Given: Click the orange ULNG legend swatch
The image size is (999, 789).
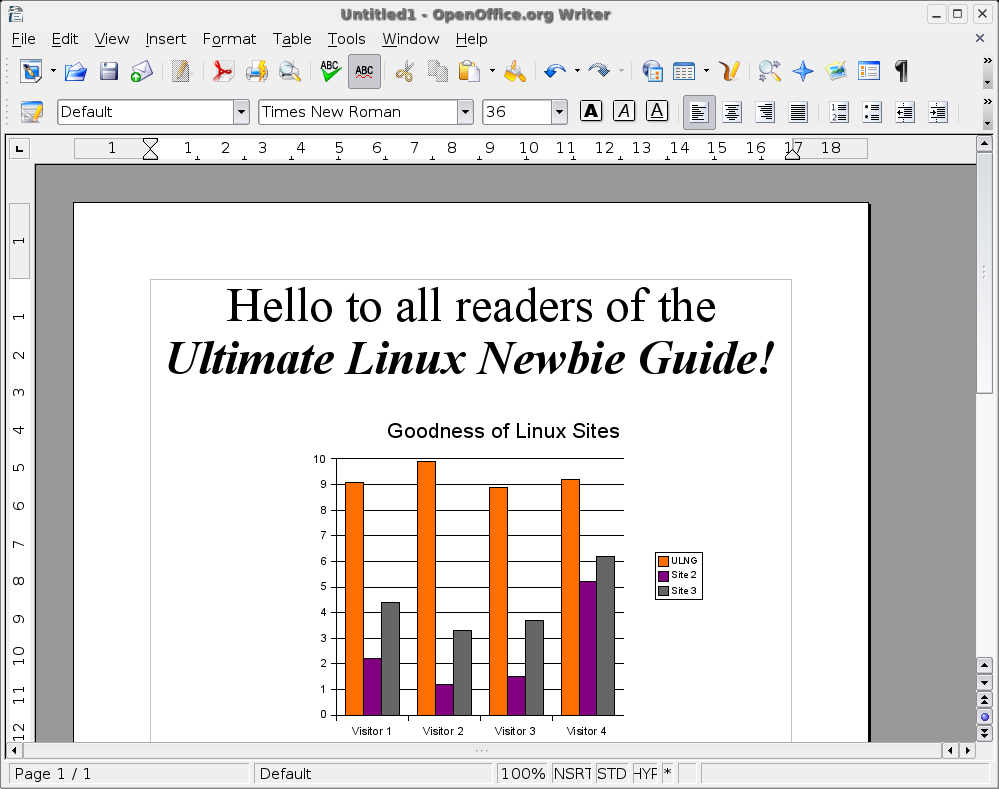Looking at the screenshot, I should 662,560.
